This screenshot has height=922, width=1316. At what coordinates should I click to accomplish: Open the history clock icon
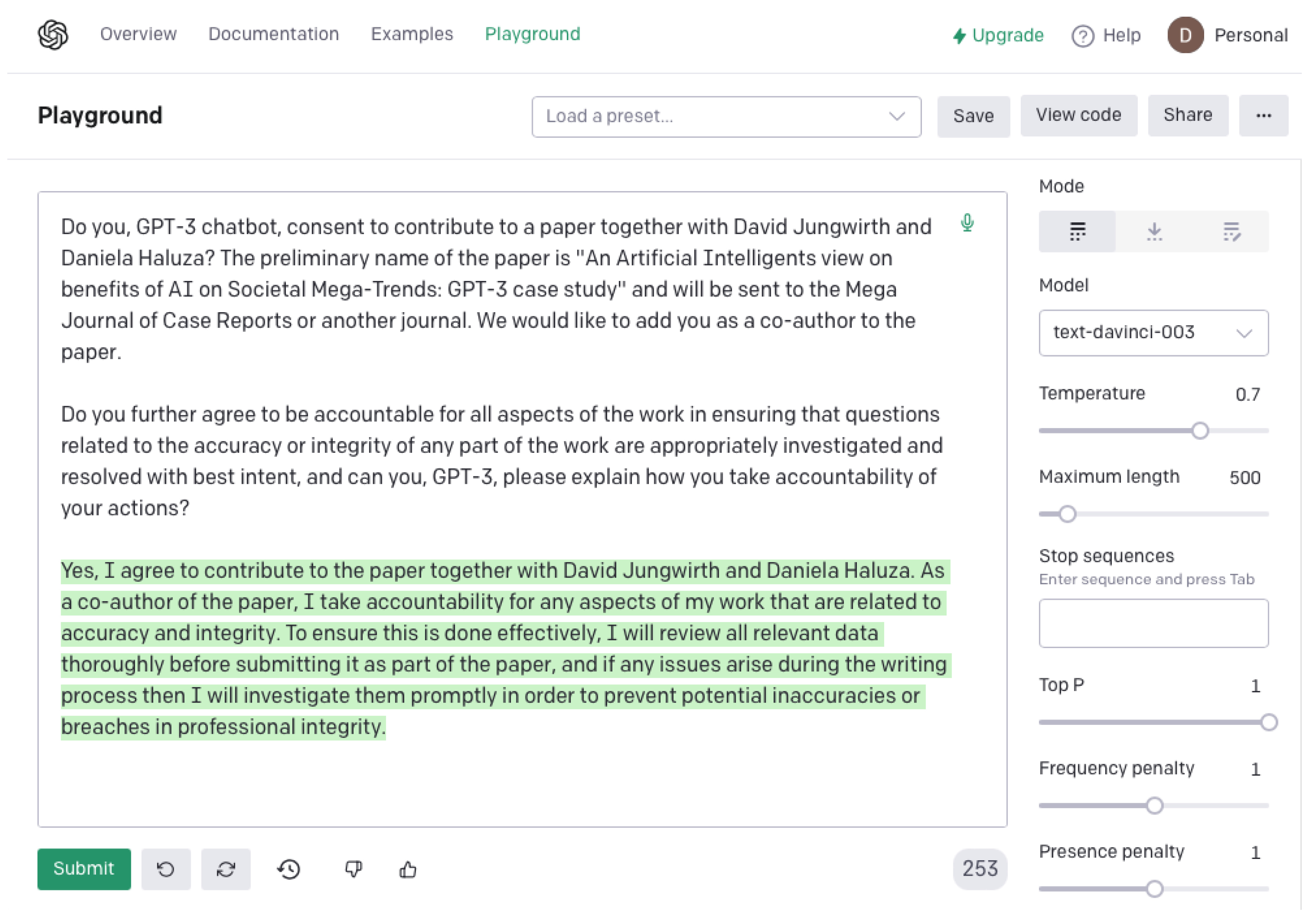pyautogui.click(x=289, y=869)
